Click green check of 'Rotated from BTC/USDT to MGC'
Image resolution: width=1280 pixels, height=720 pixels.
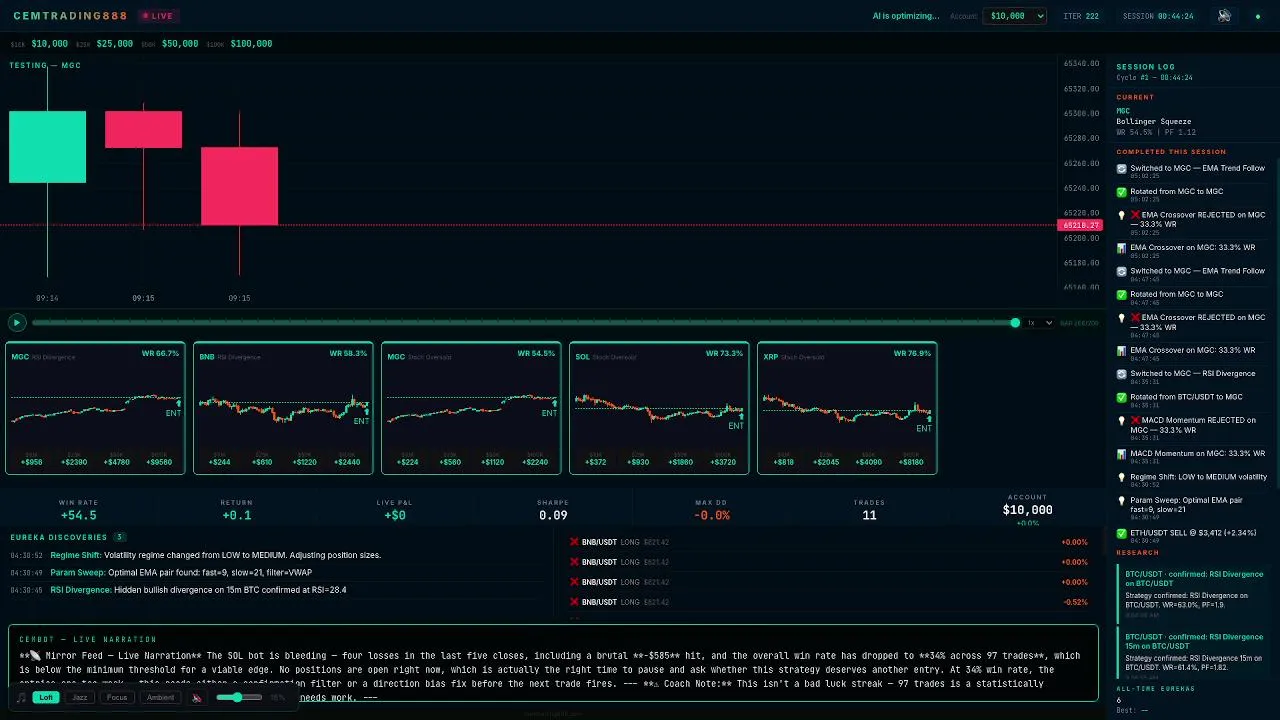point(1122,397)
